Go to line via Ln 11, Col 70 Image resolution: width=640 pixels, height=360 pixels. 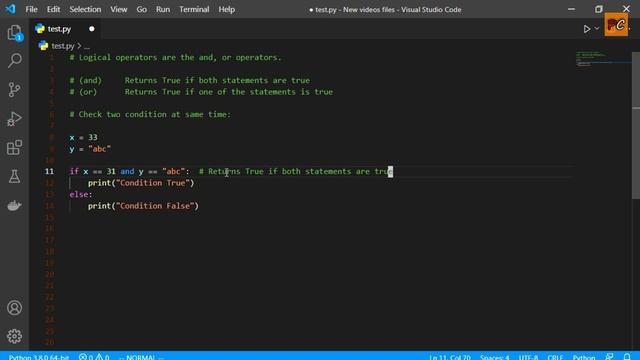pyautogui.click(x=450, y=357)
